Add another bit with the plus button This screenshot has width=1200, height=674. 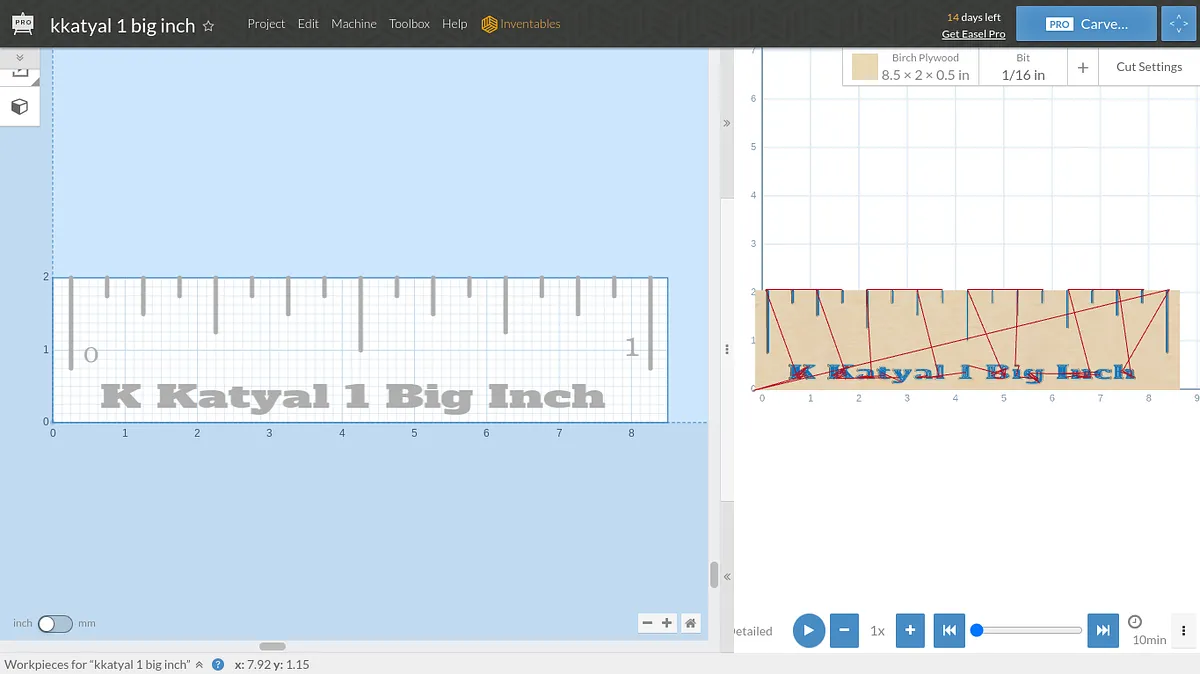[x=1082, y=67]
